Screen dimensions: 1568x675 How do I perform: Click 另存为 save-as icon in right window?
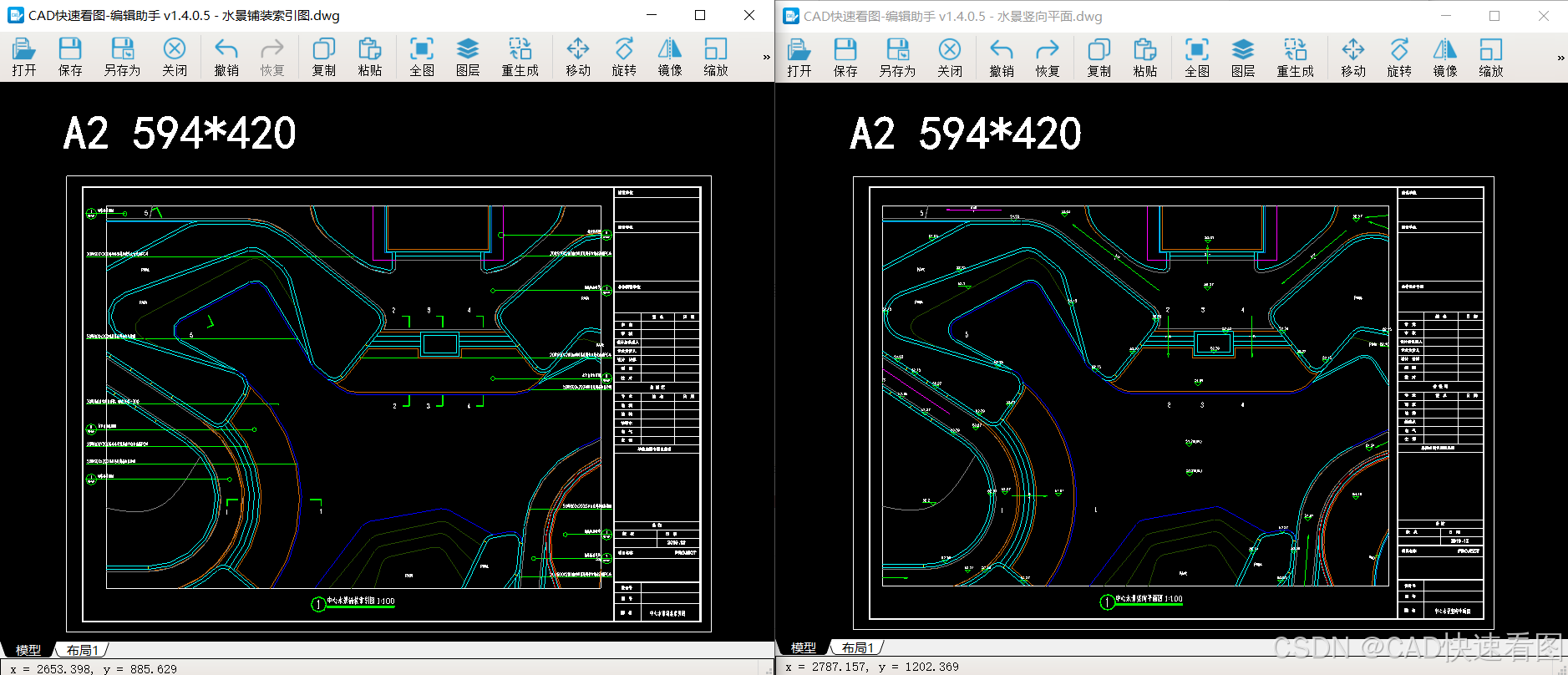[x=897, y=58]
